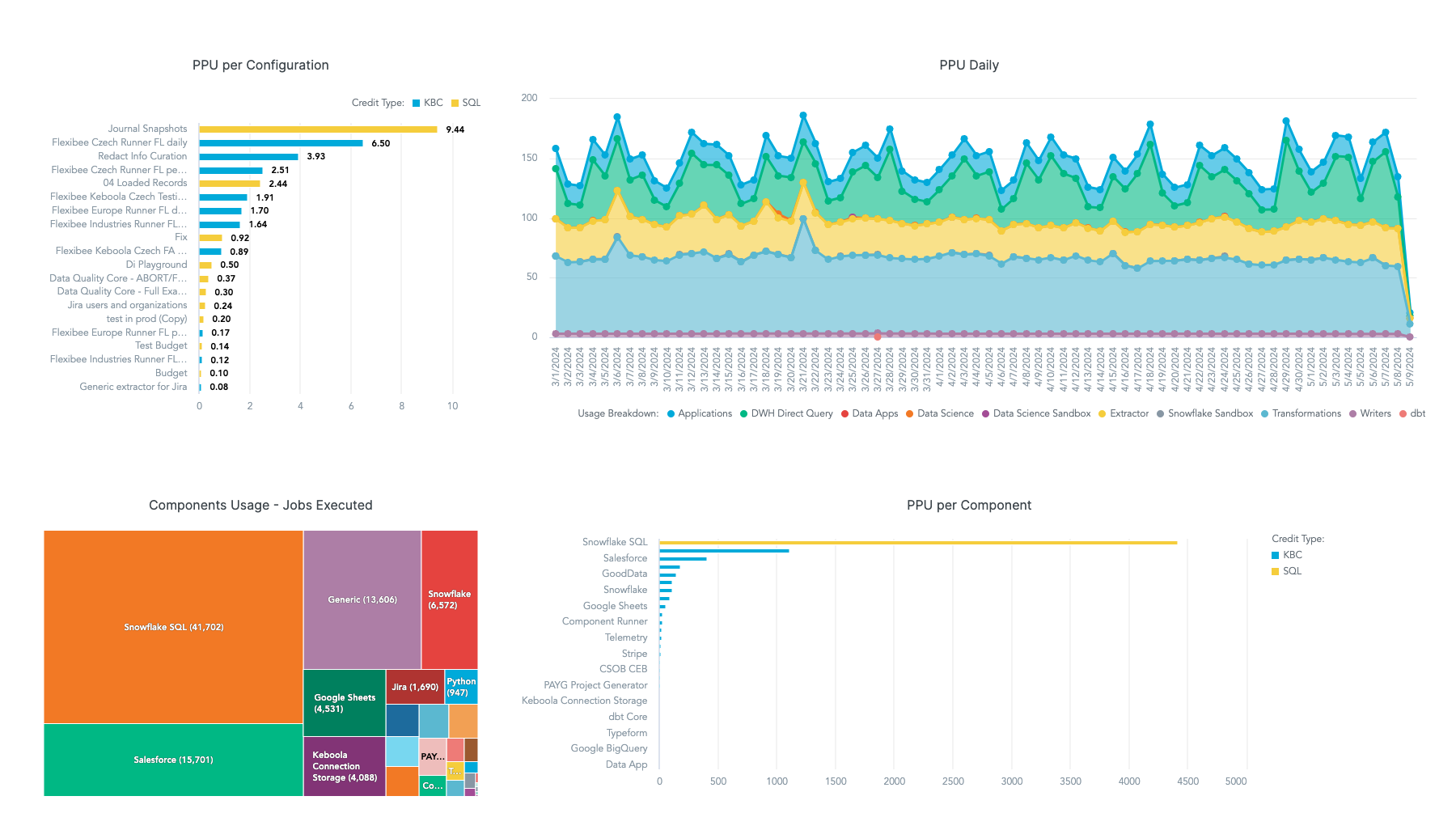Viewport: 1456px width, 830px height.
Task: Click the blue Salesforce component bar
Action: pyautogui.click(x=683, y=559)
